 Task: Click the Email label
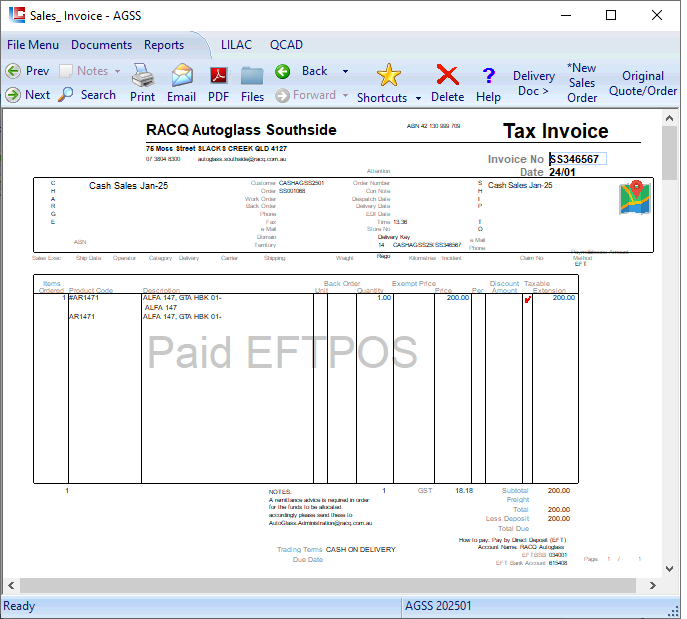181,97
